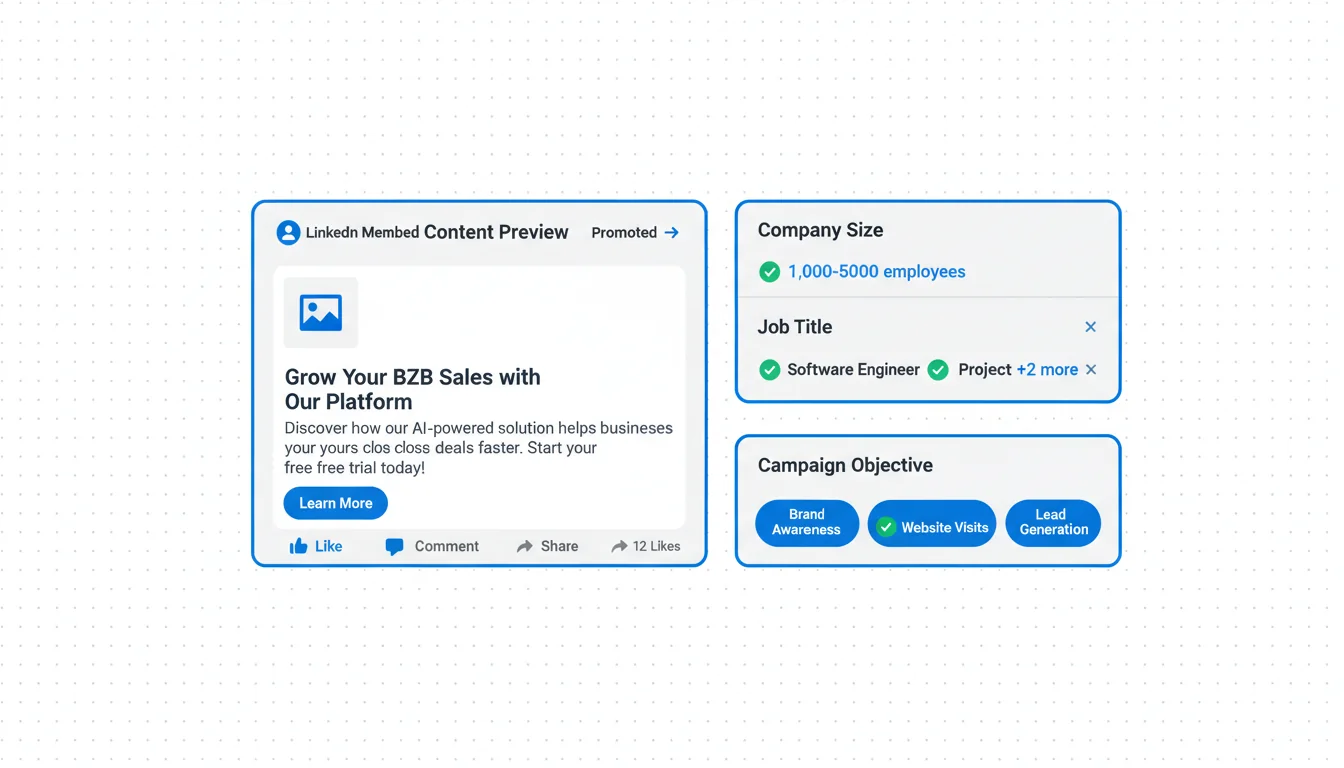Click the thumbs-up Like icon
1344x768 pixels.
pyautogui.click(x=298, y=546)
